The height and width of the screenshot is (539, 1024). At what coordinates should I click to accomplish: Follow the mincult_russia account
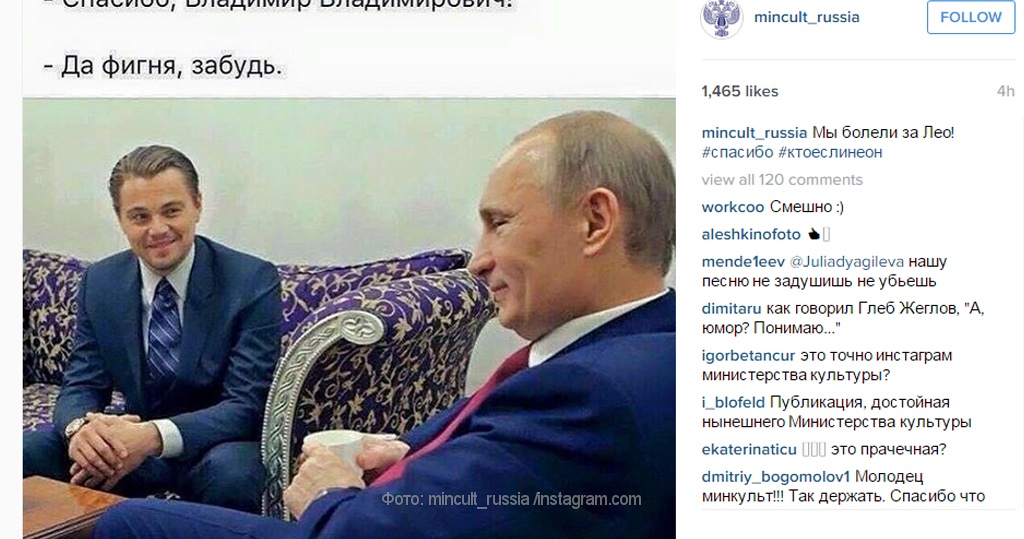[970, 18]
